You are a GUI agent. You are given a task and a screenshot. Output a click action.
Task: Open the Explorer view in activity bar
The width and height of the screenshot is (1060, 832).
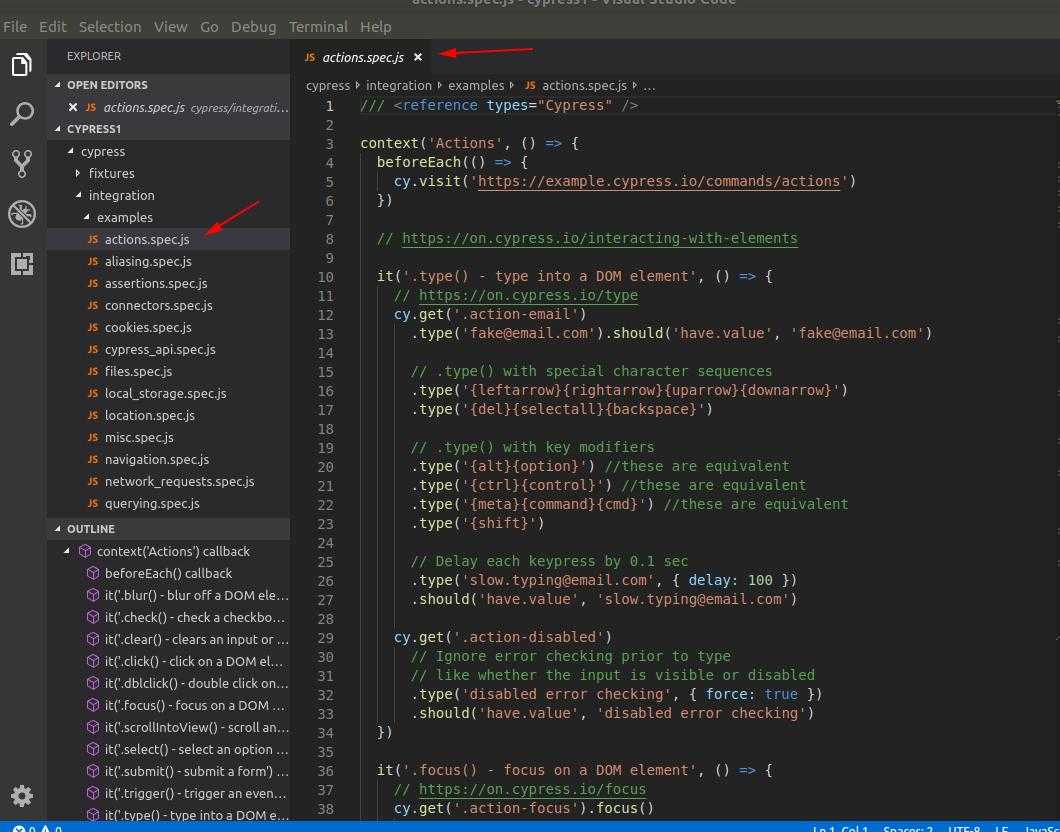[22, 65]
